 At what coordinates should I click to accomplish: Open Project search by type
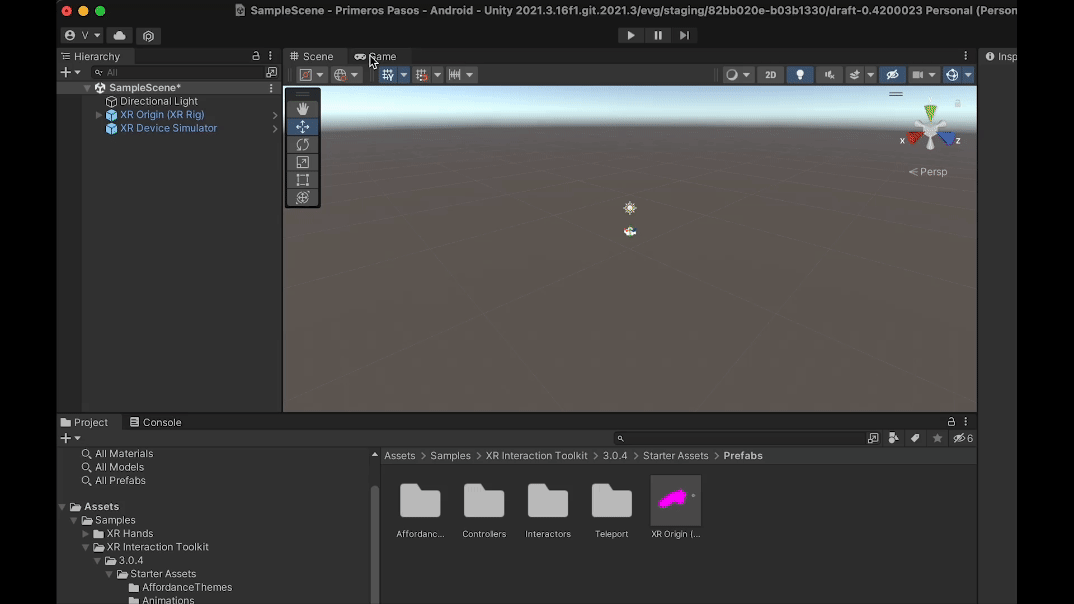point(893,438)
